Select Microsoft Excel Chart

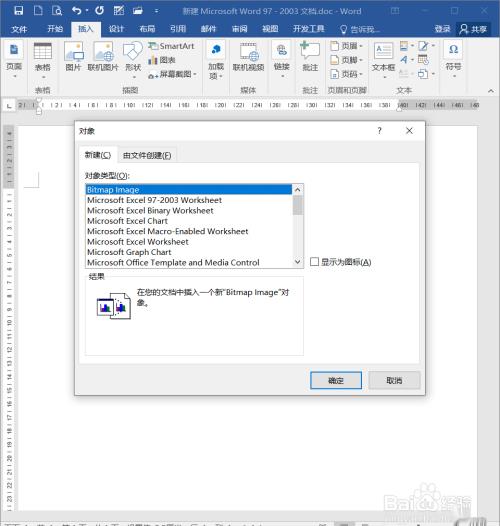[x=189, y=221]
